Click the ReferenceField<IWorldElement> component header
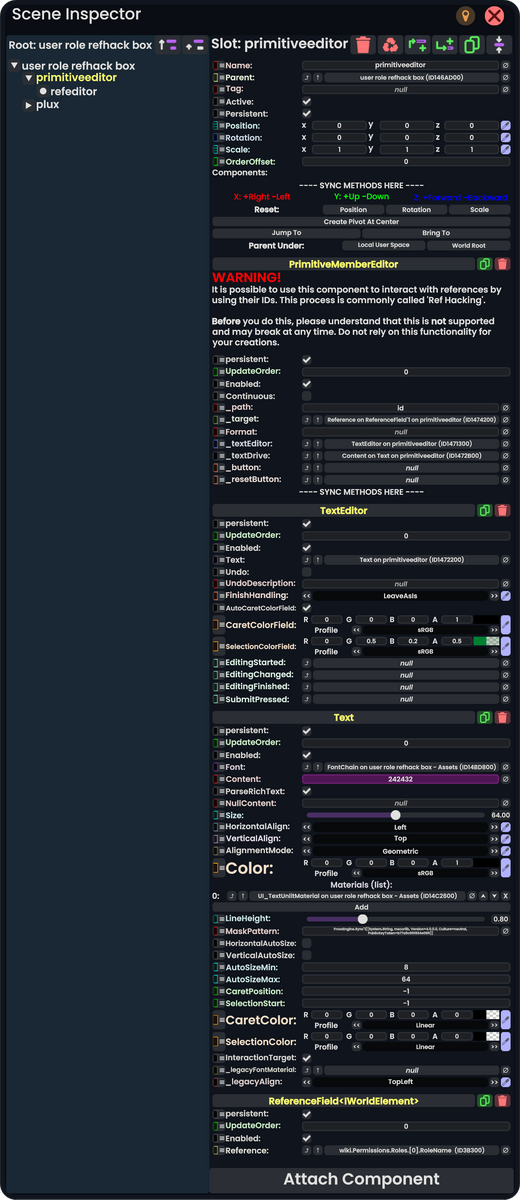 point(344,1100)
